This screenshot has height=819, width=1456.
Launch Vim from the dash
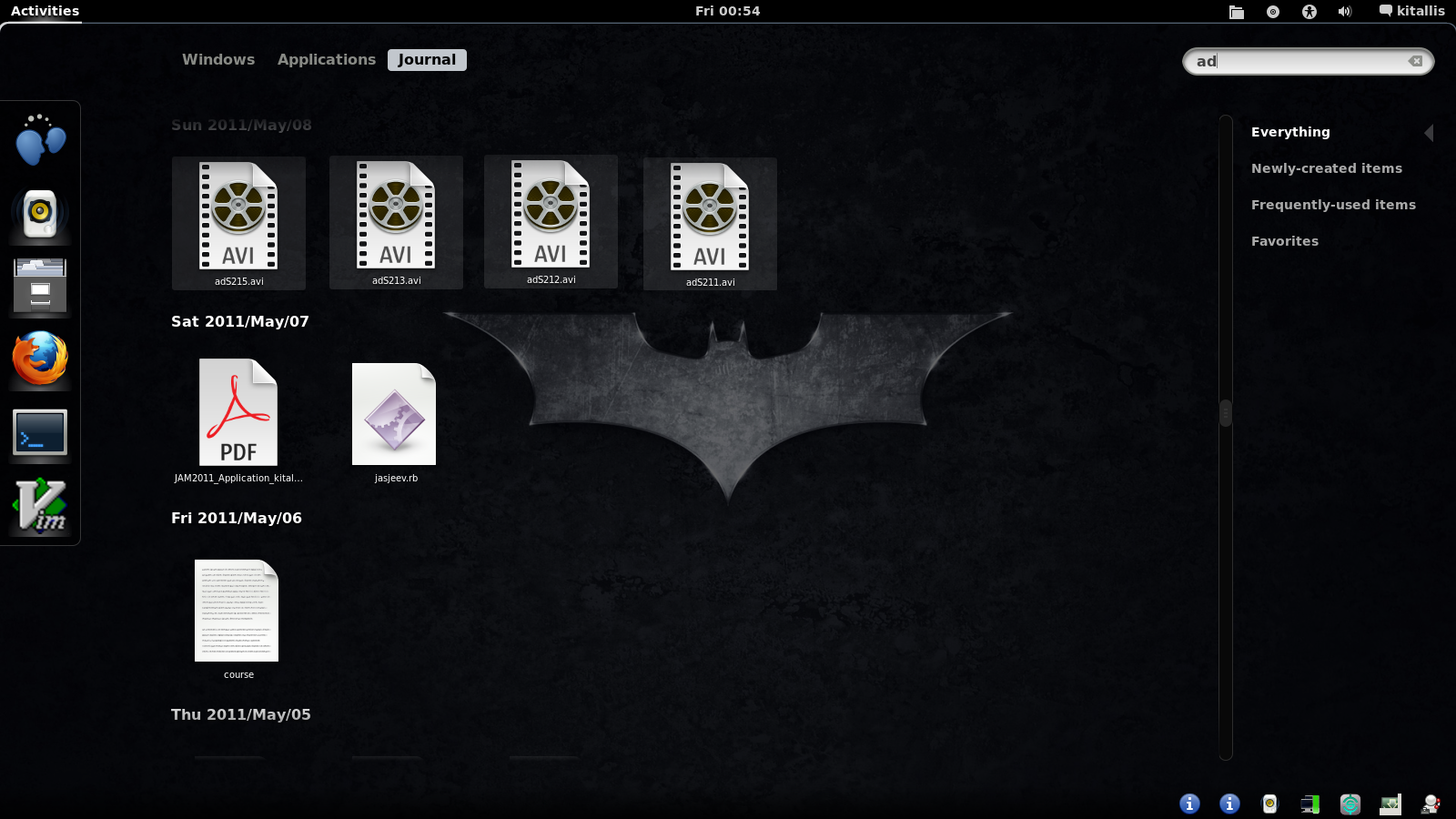coord(40,505)
